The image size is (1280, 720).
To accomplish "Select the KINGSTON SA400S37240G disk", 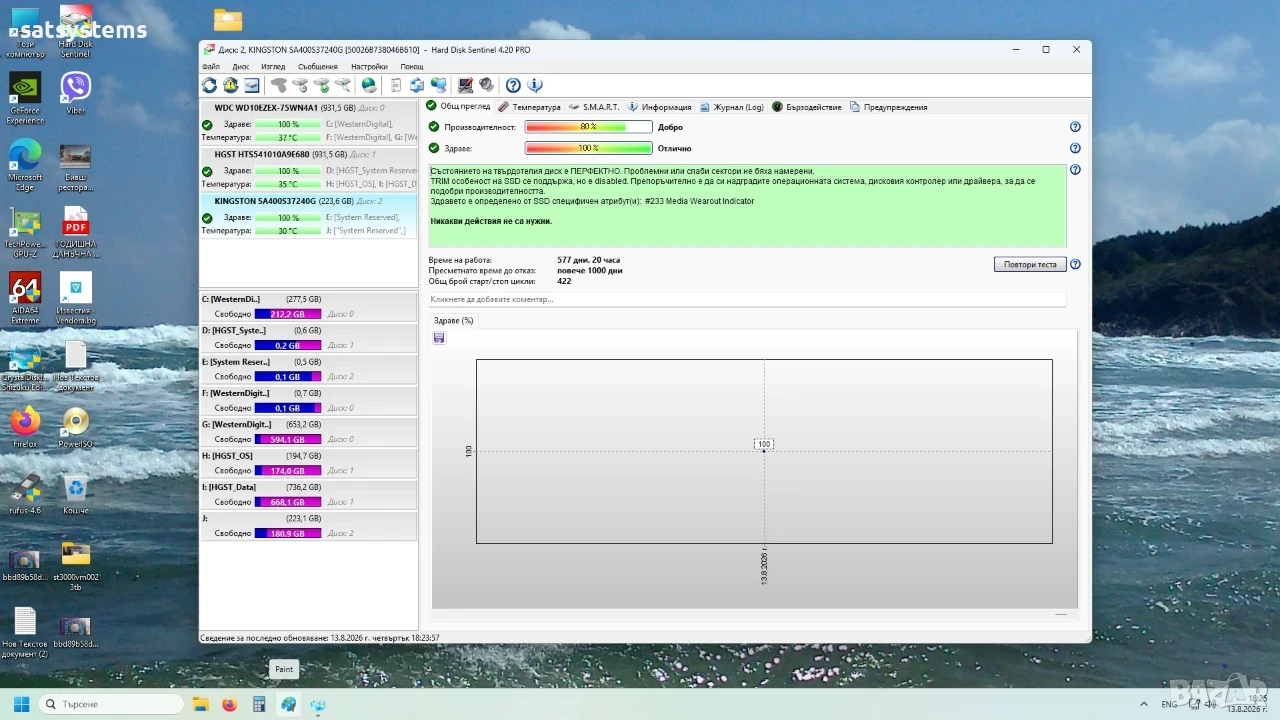I will [308, 217].
